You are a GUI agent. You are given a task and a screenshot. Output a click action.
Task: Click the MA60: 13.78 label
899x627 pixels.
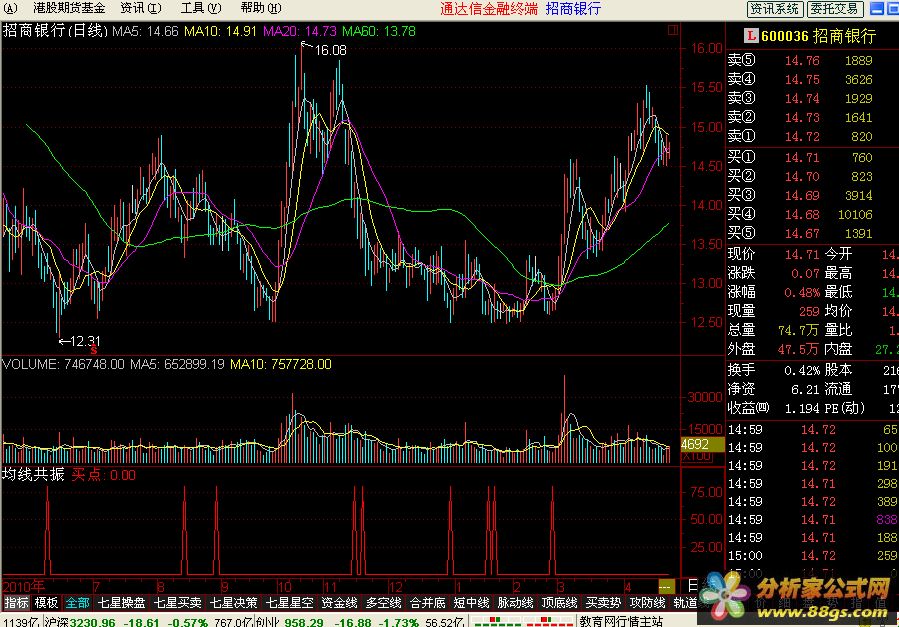point(379,32)
